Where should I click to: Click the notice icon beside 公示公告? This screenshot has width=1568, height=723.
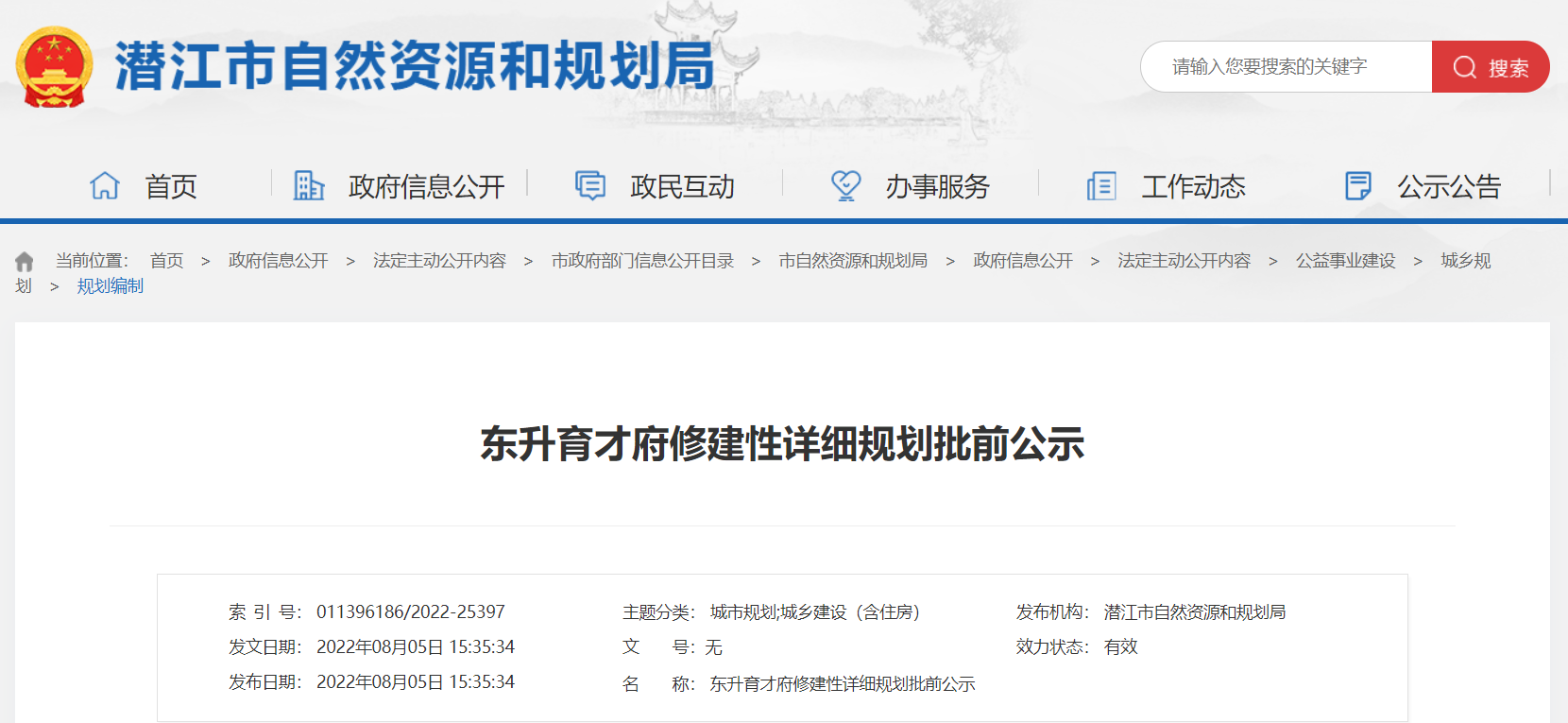[1357, 185]
